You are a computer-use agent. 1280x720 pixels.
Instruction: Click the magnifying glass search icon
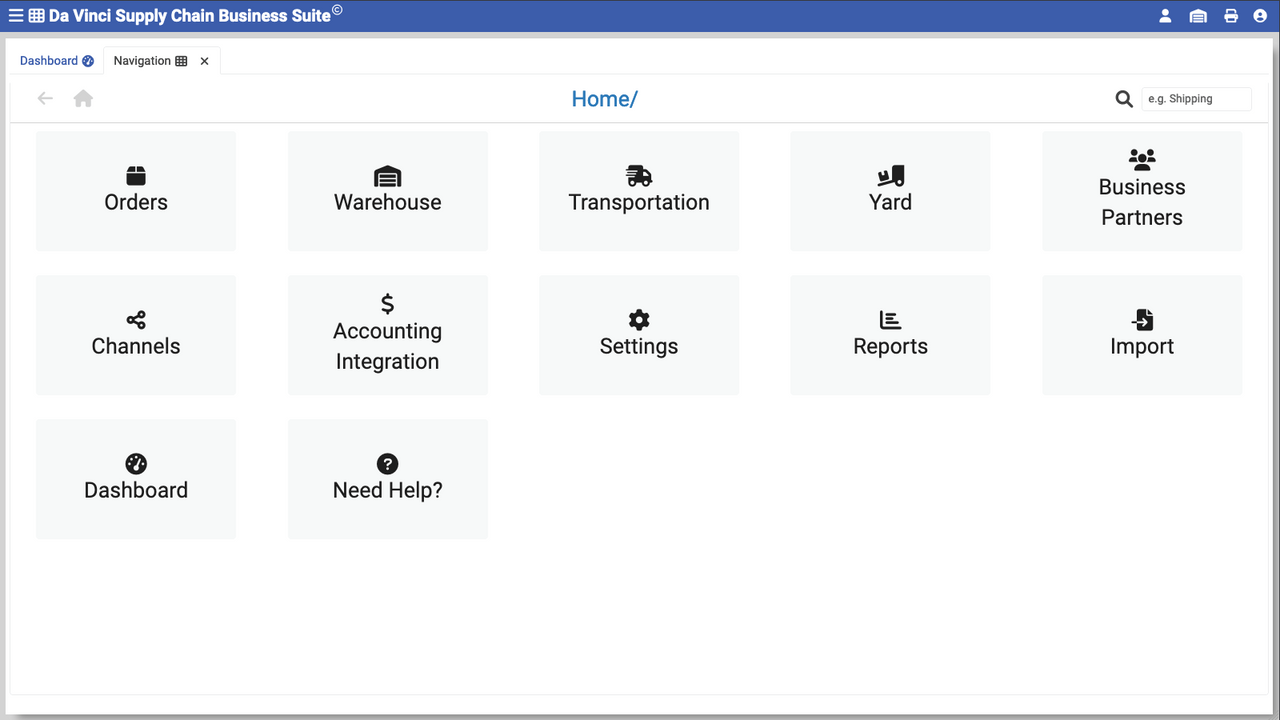(1124, 99)
